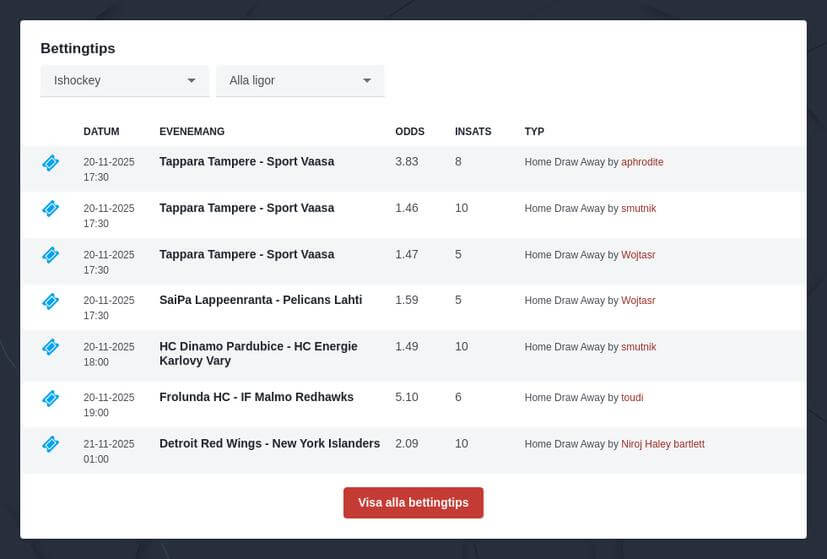Visit Niroj Haley bartlett's profile link
The height and width of the screenshot is (559, 827).
662,444
